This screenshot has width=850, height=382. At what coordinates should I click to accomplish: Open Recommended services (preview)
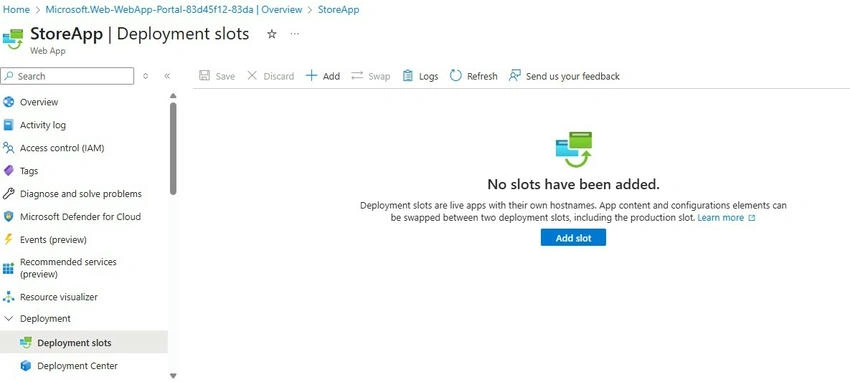click(68, 268)
